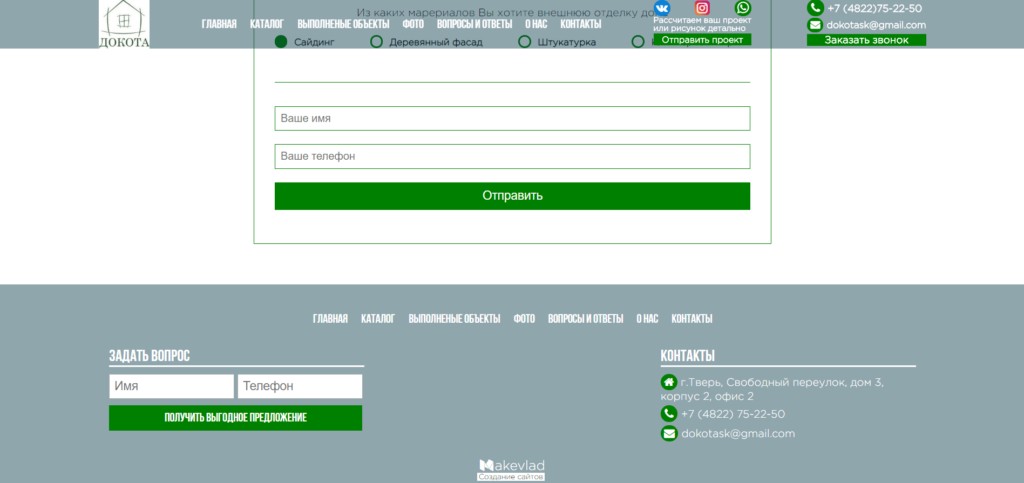The image size is (1024, 483).
Task: Open the WhatsApp chat icon
Action: (743, 8)
